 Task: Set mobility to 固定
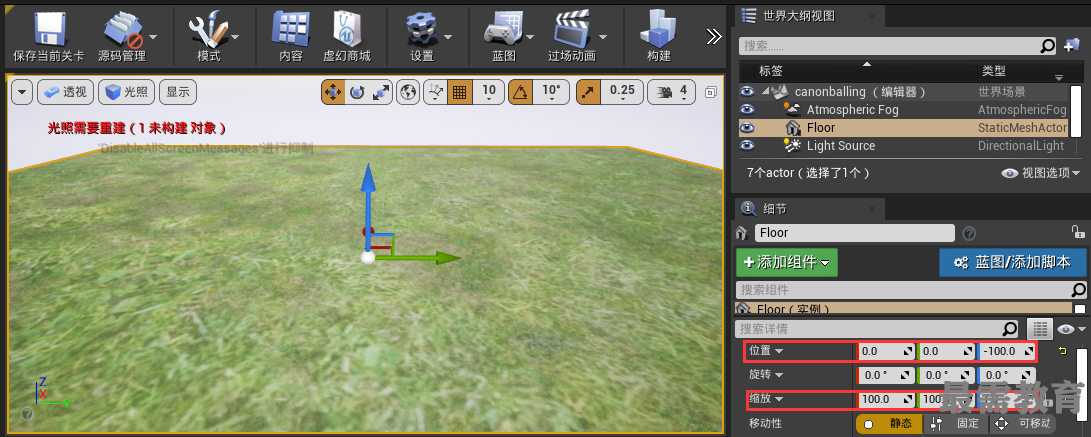[x=957, y=423]
